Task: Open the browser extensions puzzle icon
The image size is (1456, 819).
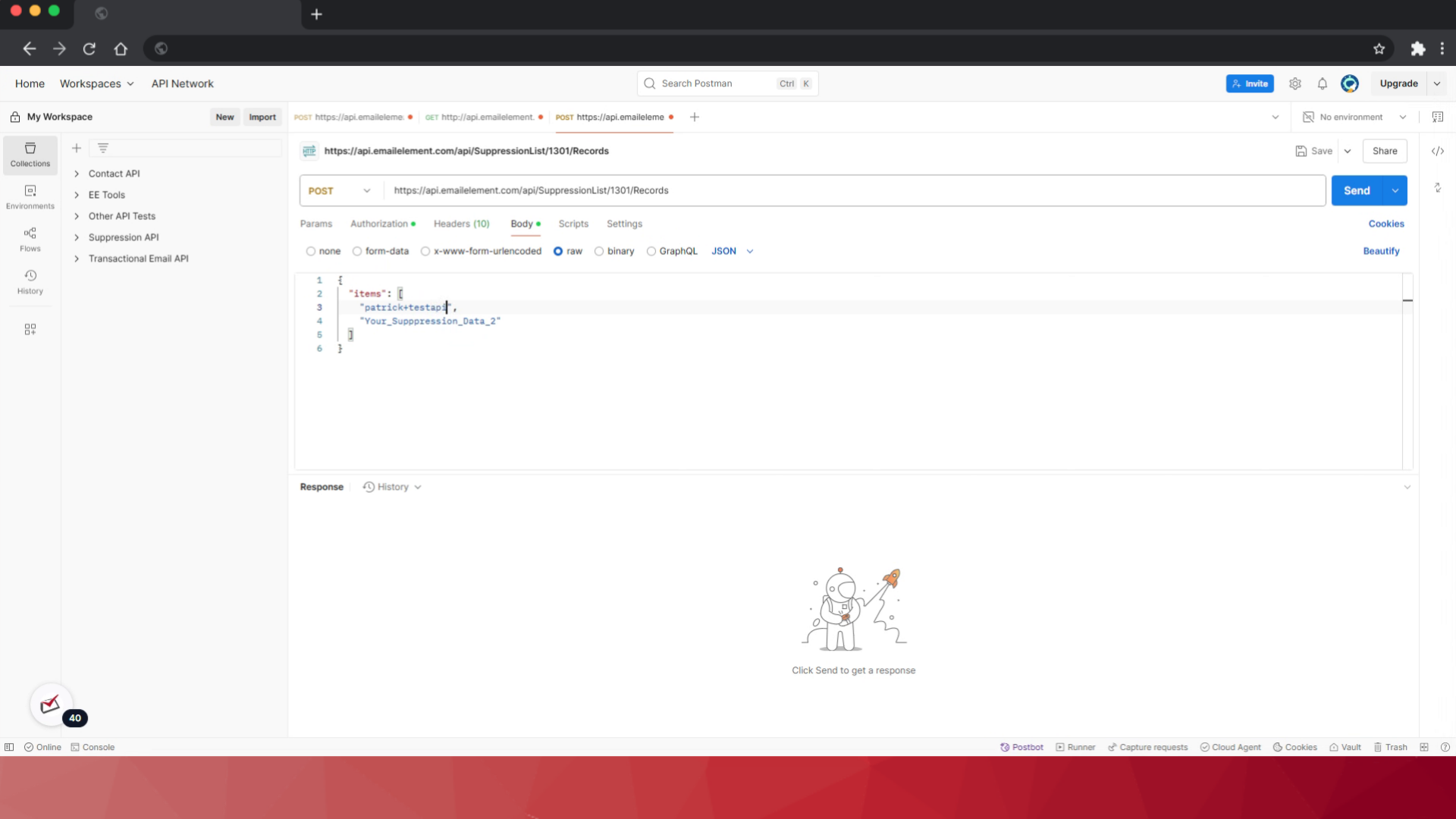Action: coord(1418,49)
